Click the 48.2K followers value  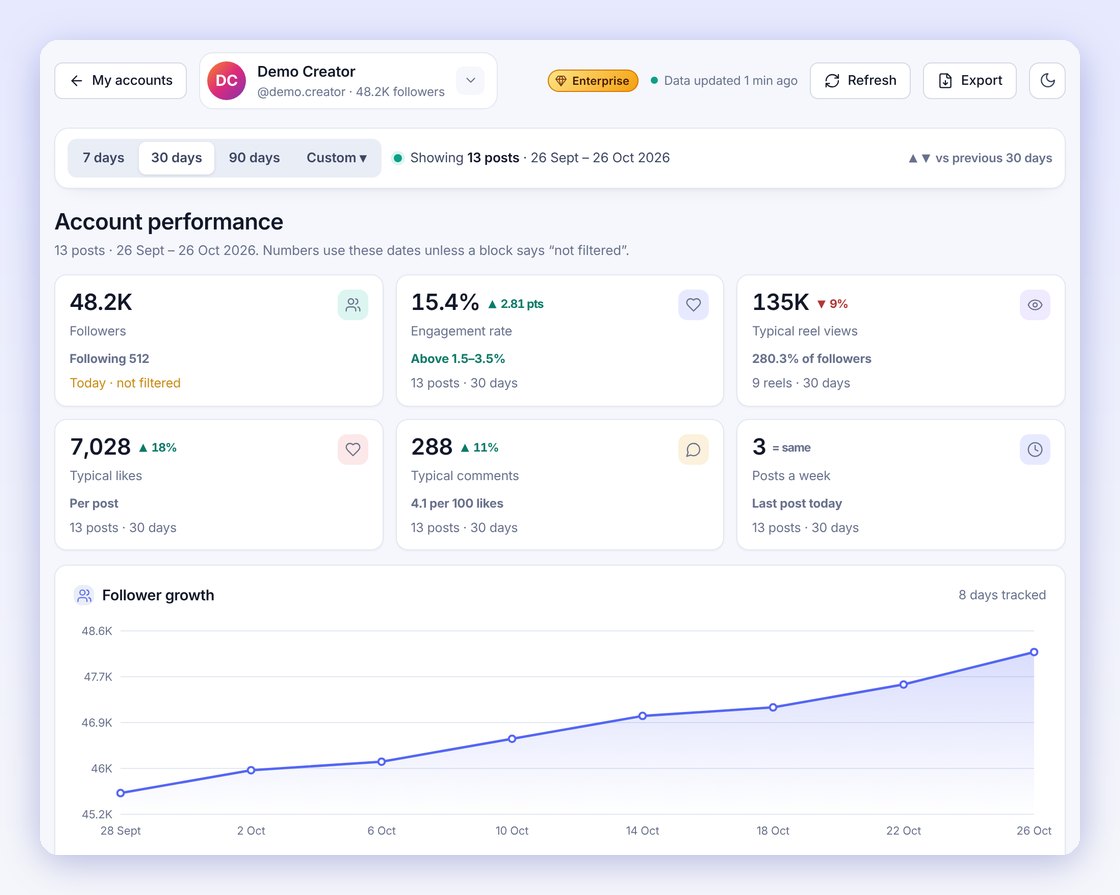[101, 302]
